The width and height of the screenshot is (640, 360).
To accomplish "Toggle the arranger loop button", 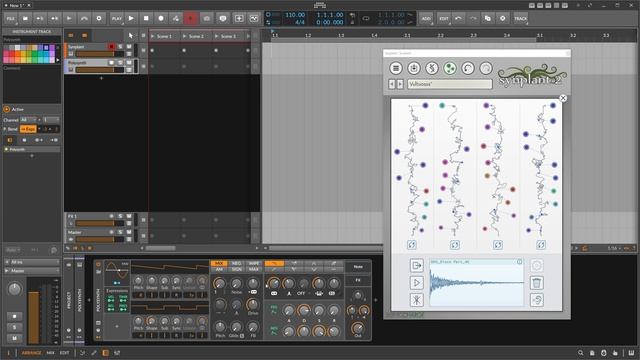I will (366, 18).
